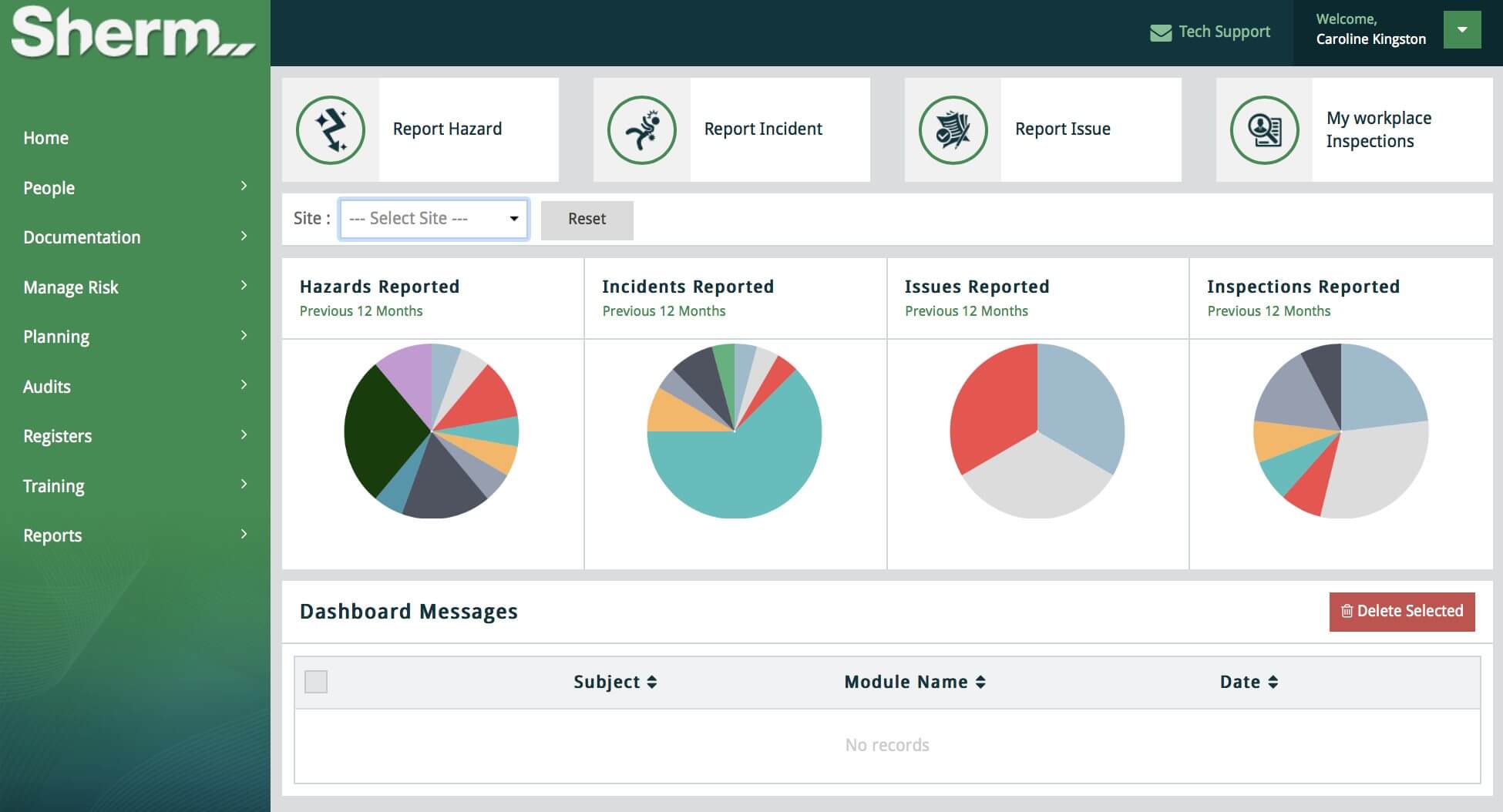Viewport: 1503px width, 812px height.
Task: Go to Home in the sidebar
Action: tap(46, 138)
